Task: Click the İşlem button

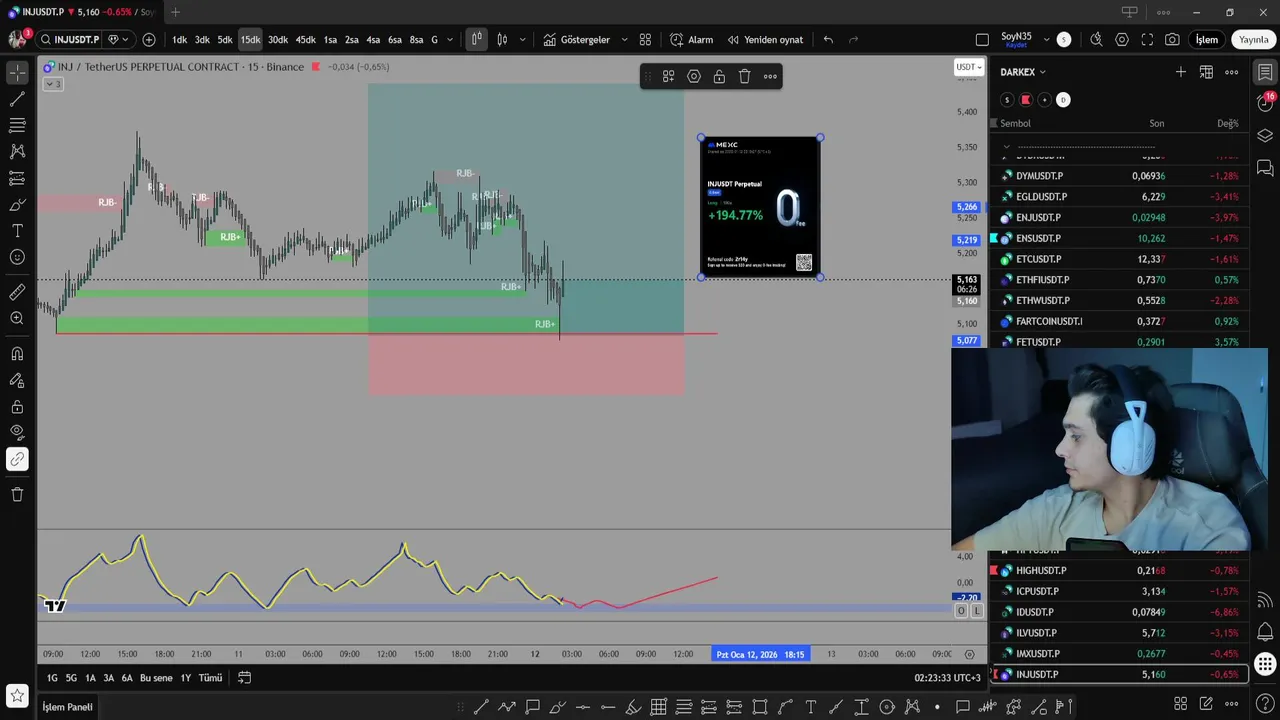Action: [1207, 40]
